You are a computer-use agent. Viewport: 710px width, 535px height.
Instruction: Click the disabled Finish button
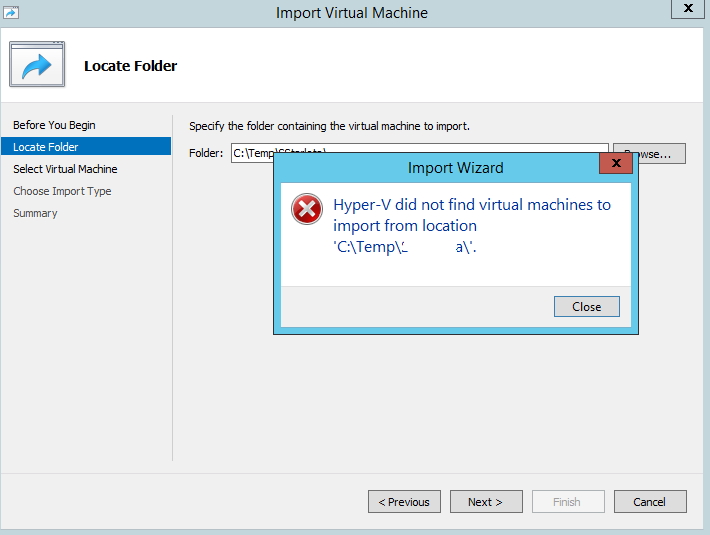(568, 502)
